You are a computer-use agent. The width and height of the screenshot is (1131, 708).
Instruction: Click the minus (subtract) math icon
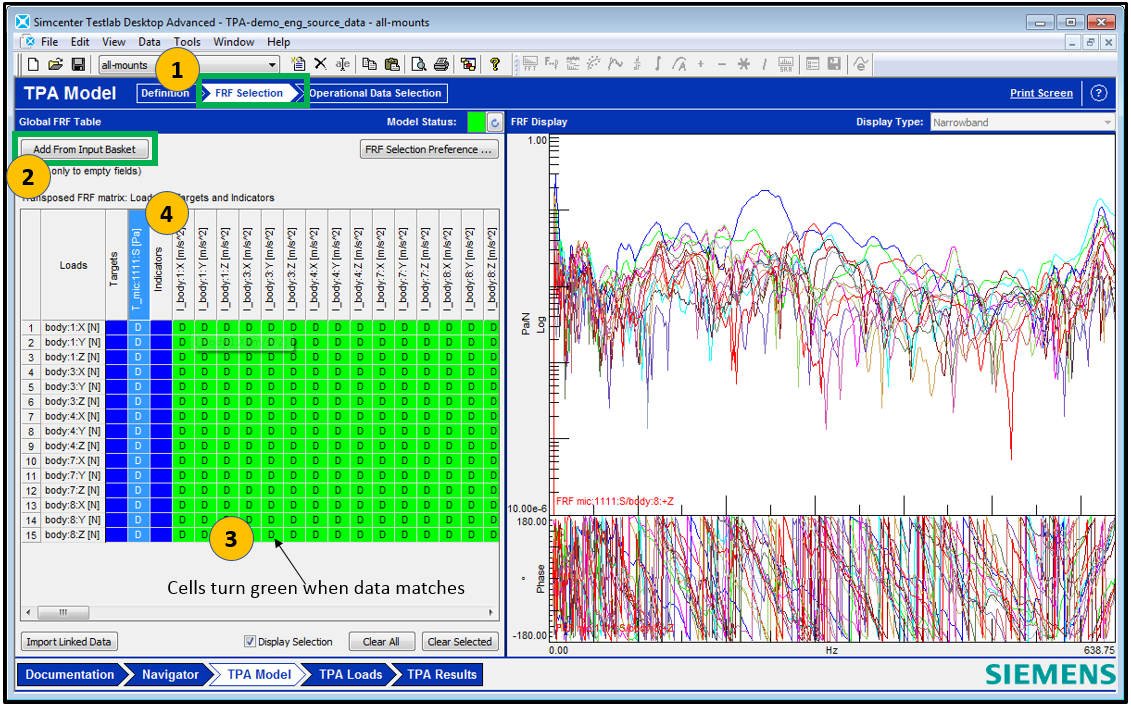click(722, 64)
